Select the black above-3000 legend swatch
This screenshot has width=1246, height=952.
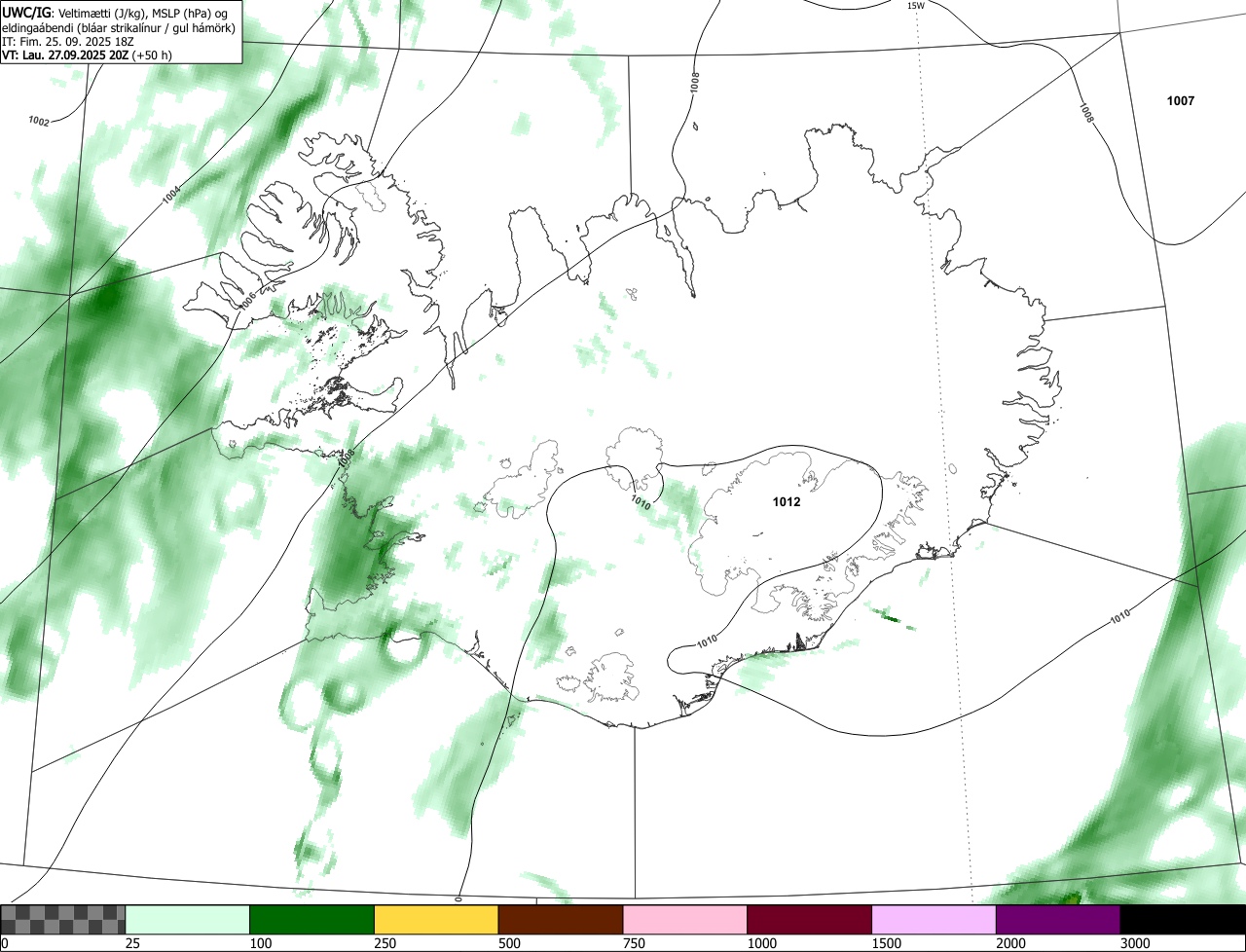tap(1183, 919)
